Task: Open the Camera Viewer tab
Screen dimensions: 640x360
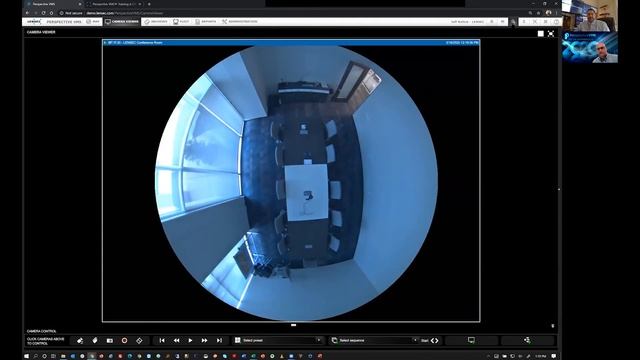Action: 122,22
